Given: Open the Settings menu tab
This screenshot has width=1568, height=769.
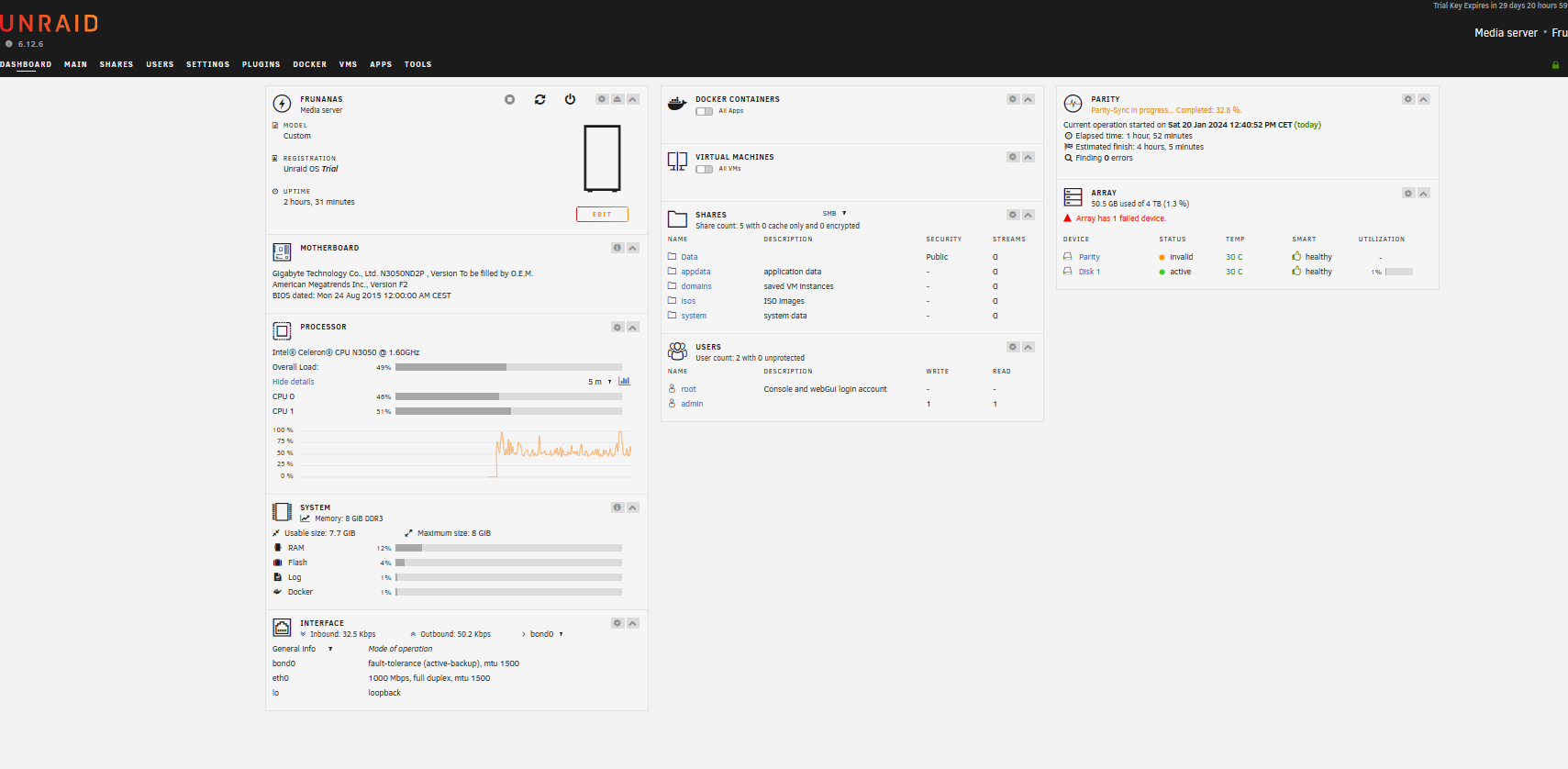Looking at the screenshot, I should point(208,64).
